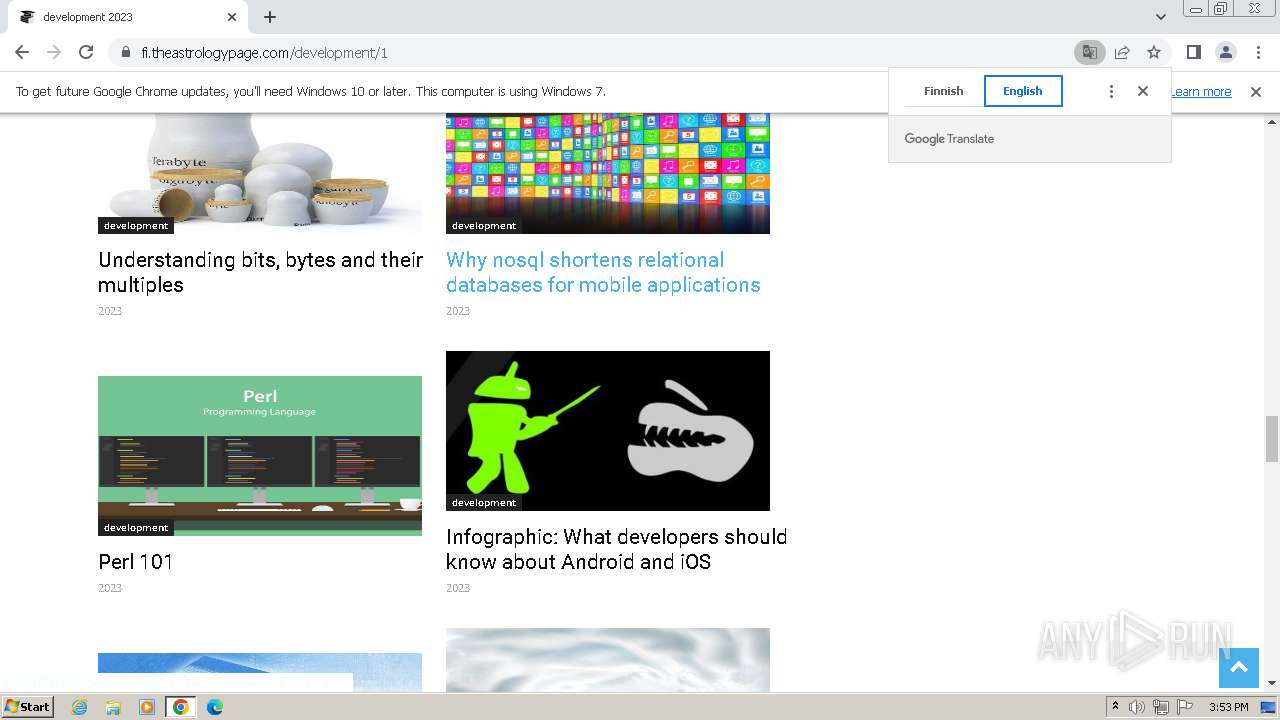The image size is (1280, 720).
Task: Open a new tab
Action: [270, 17]
